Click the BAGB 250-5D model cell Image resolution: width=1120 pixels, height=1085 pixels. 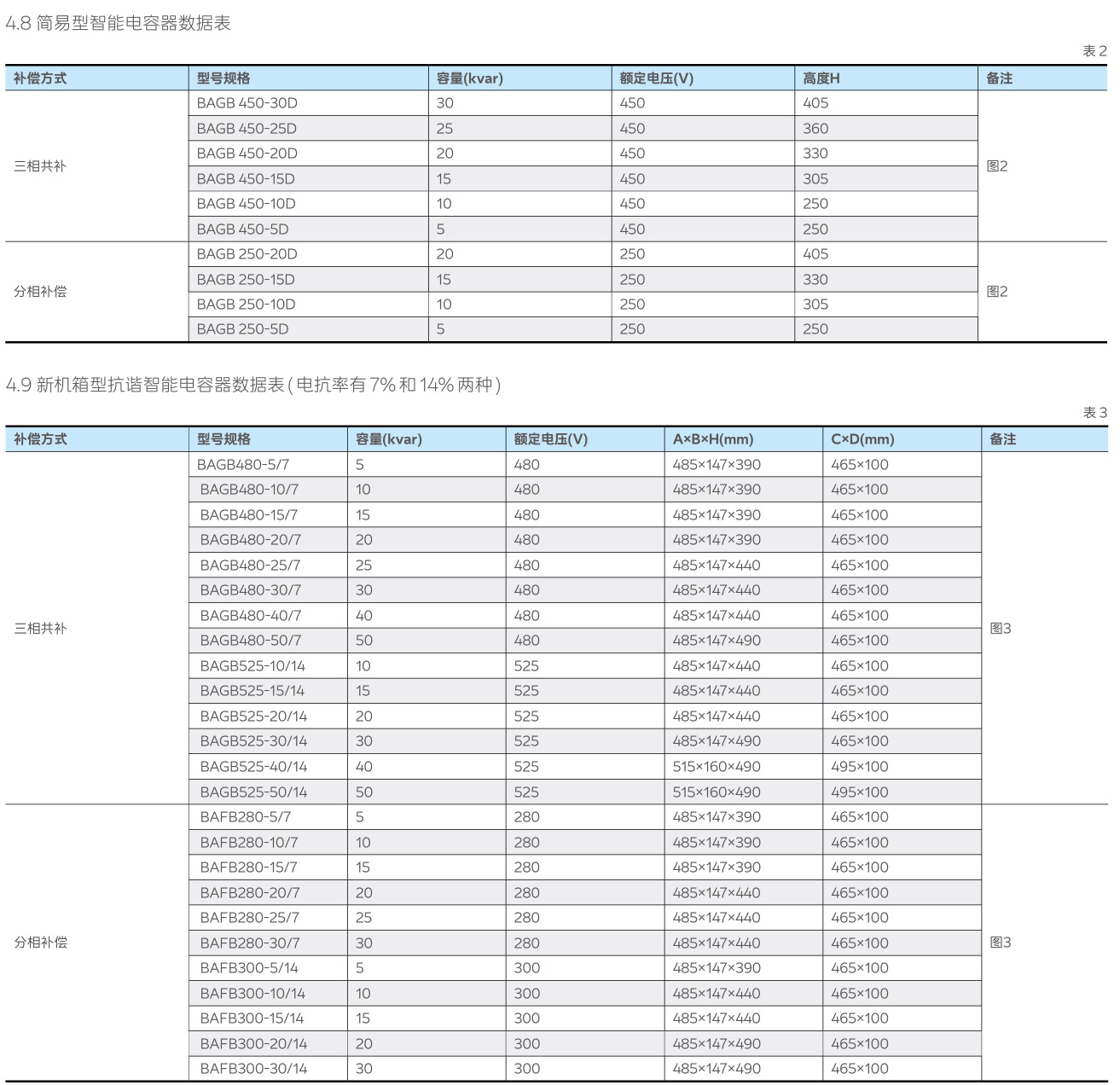click(242, 329)
